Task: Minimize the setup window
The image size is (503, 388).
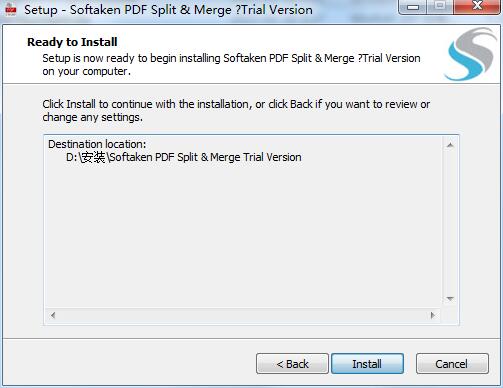Action: 413,7
